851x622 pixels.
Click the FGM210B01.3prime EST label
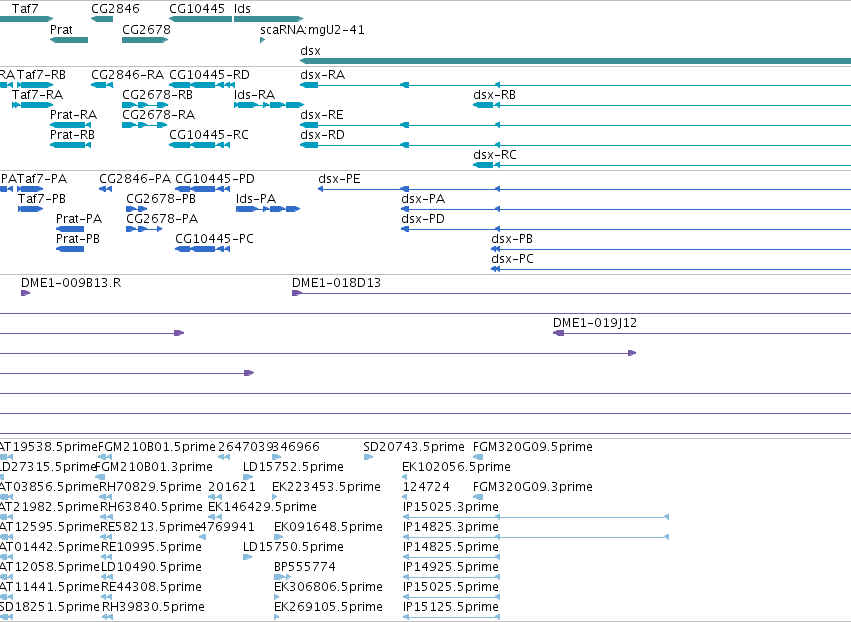point(154,467)
